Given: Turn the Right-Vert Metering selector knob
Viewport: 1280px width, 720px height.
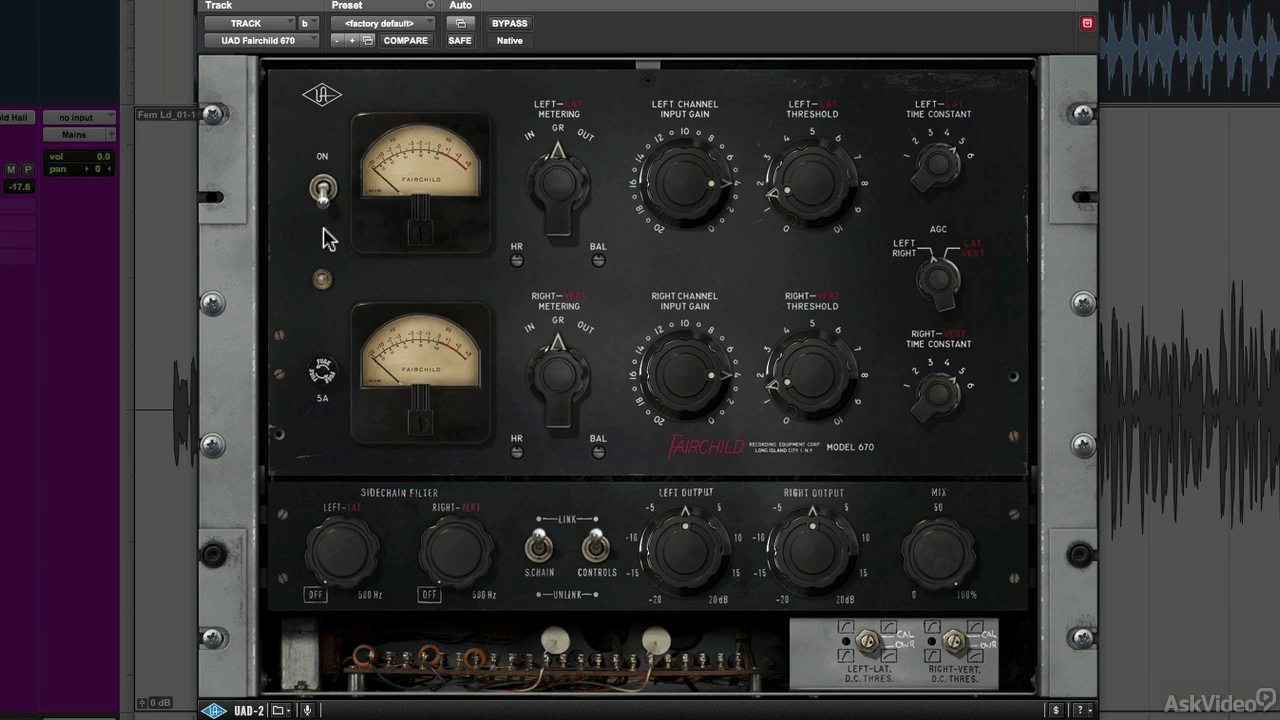Looking at the screenshot, I should pos(559,378).
